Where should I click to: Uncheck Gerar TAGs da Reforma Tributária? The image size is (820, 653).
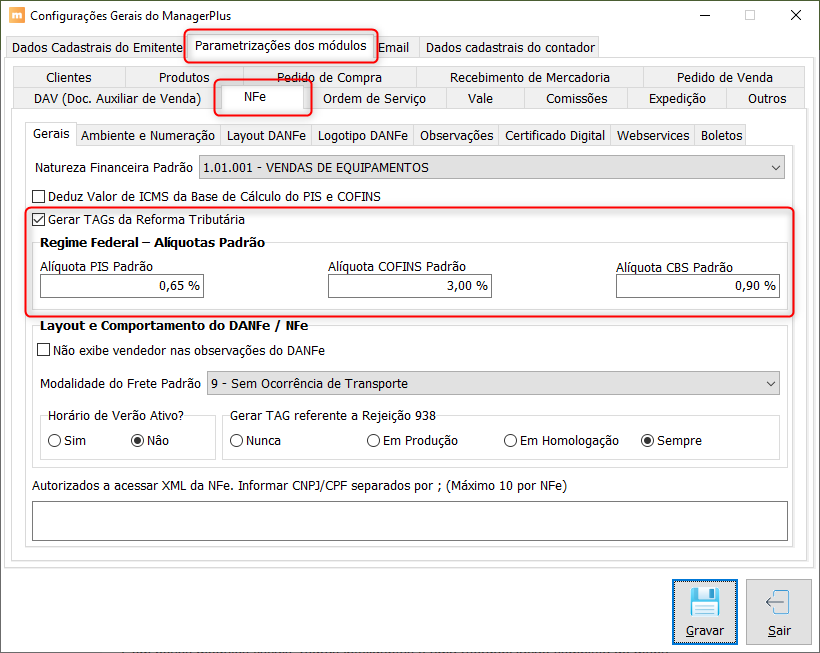click(40, 220)
